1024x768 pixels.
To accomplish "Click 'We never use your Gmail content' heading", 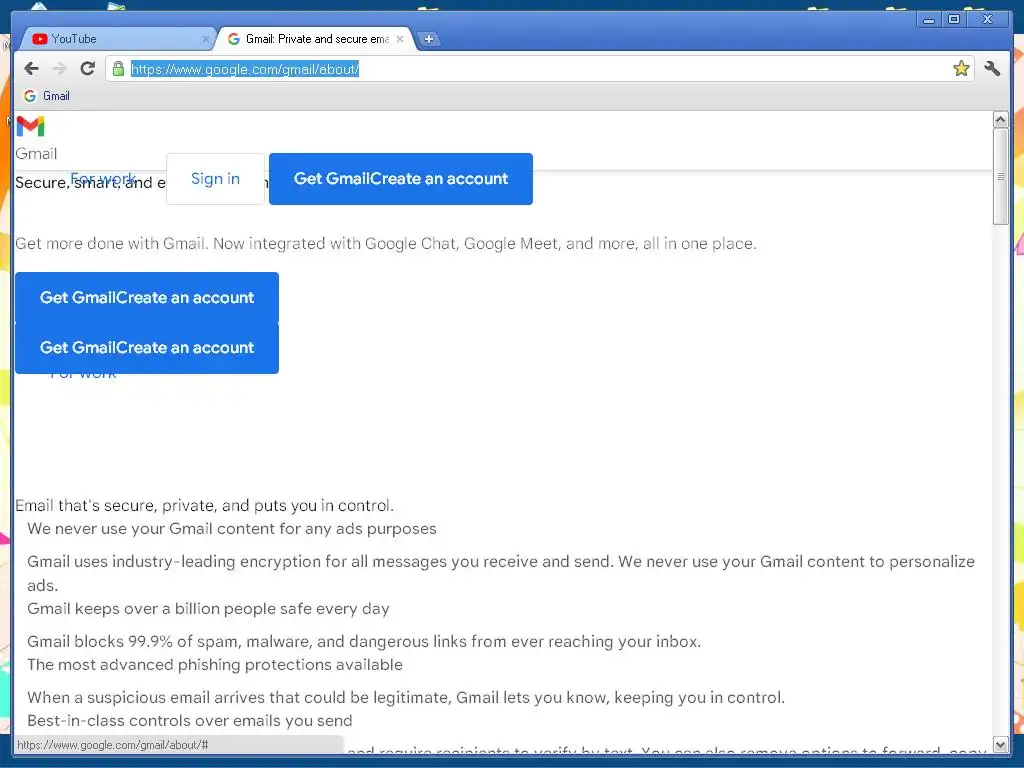I will click(232, 528).
